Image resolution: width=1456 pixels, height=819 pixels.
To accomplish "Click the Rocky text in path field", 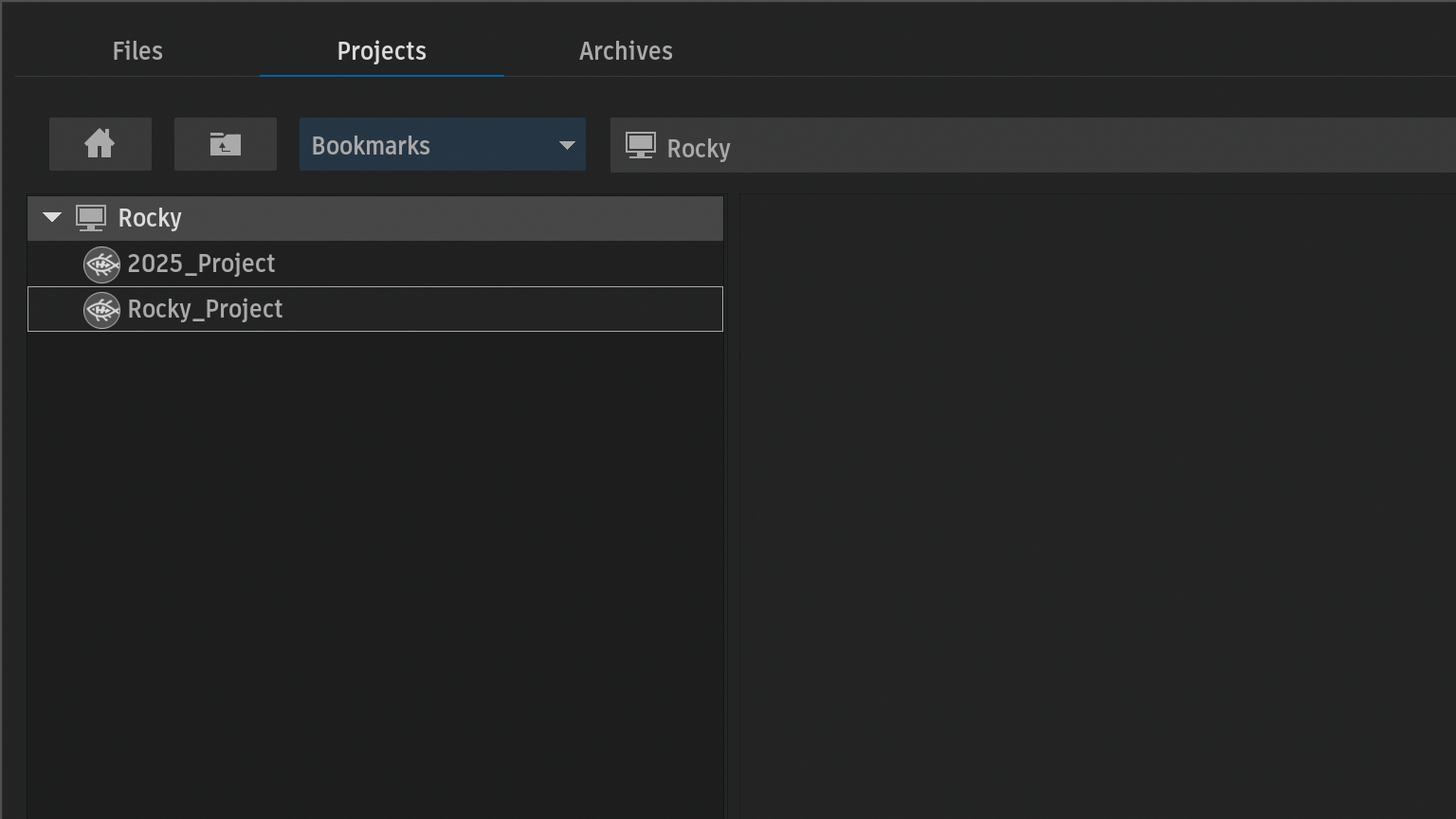I will 698,149.
